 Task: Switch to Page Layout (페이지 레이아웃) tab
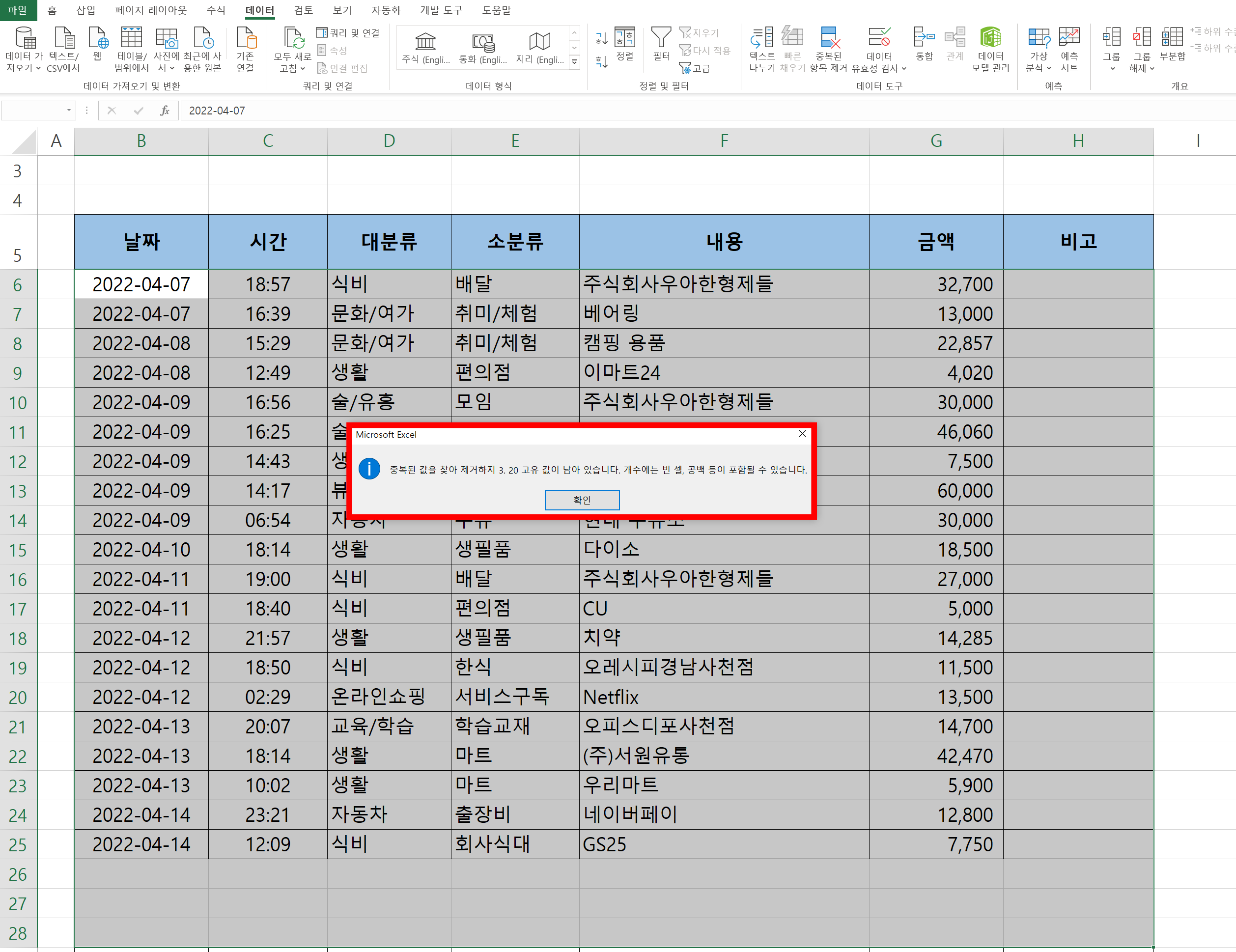coord(150,10)
